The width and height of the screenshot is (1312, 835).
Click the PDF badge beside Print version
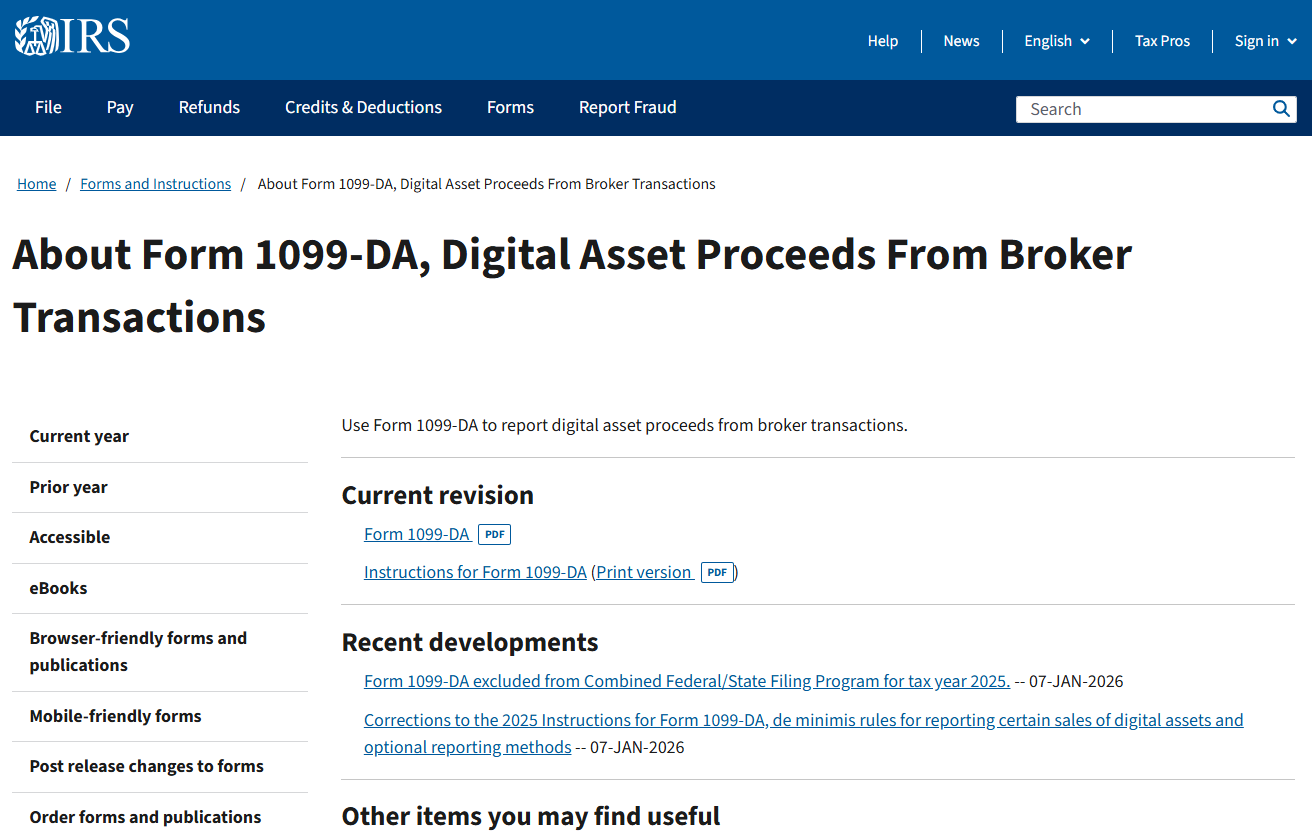pyautogui.click(x=717, y=573)
